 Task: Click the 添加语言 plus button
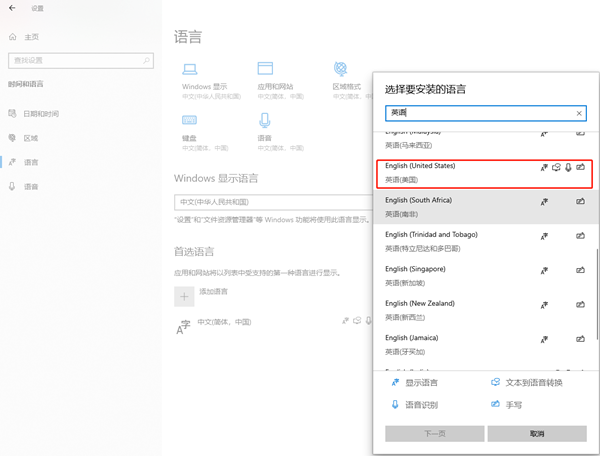(184, 296)
